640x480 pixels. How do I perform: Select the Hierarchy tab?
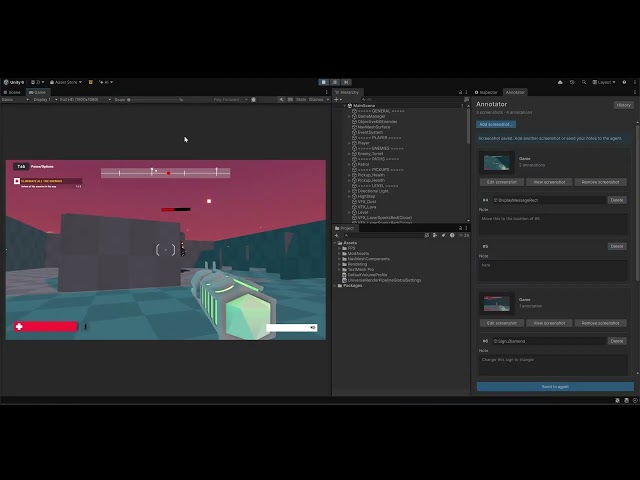tap(347, 92)
